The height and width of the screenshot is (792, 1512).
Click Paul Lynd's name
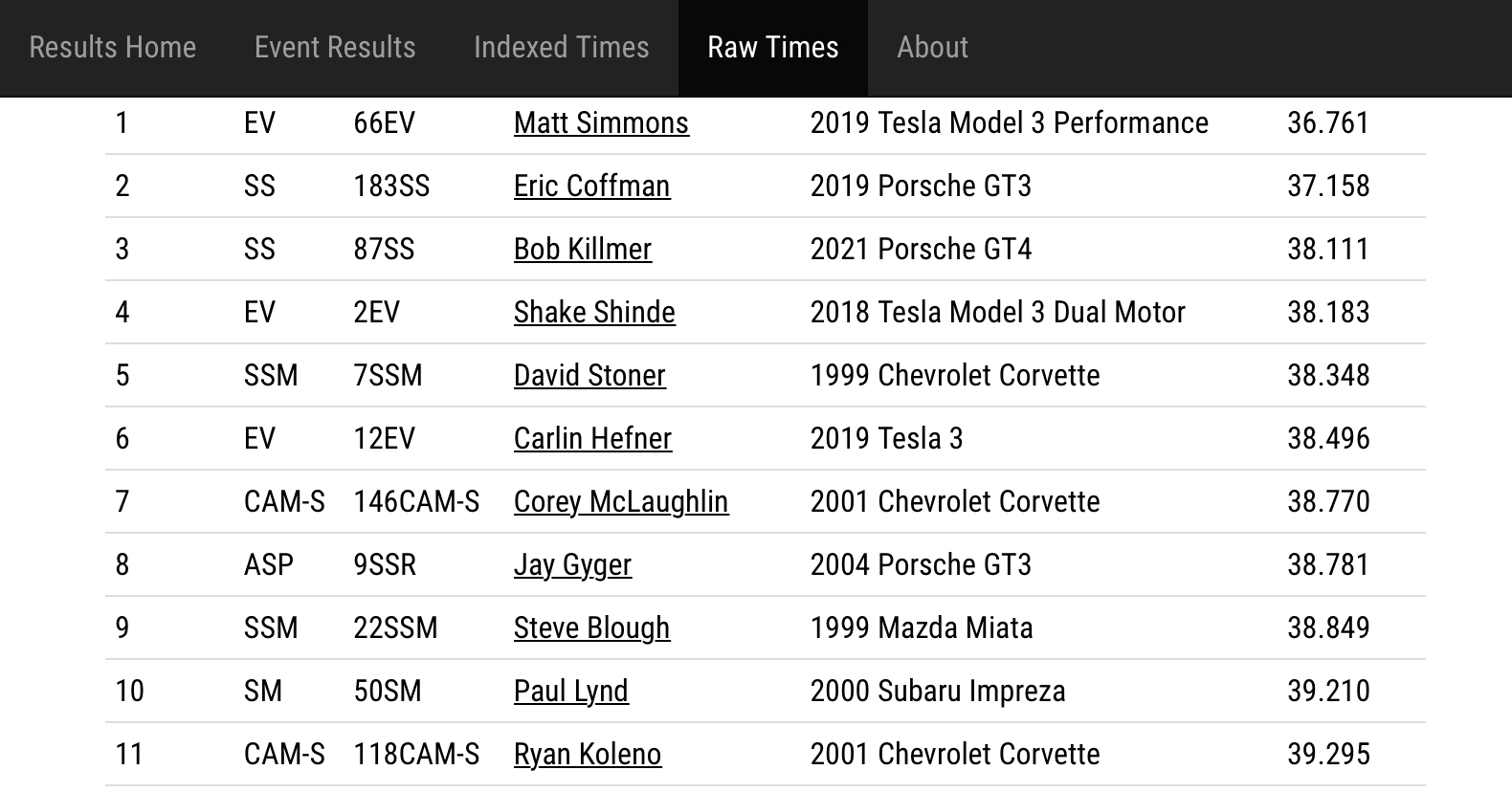[x=570, y=692]
